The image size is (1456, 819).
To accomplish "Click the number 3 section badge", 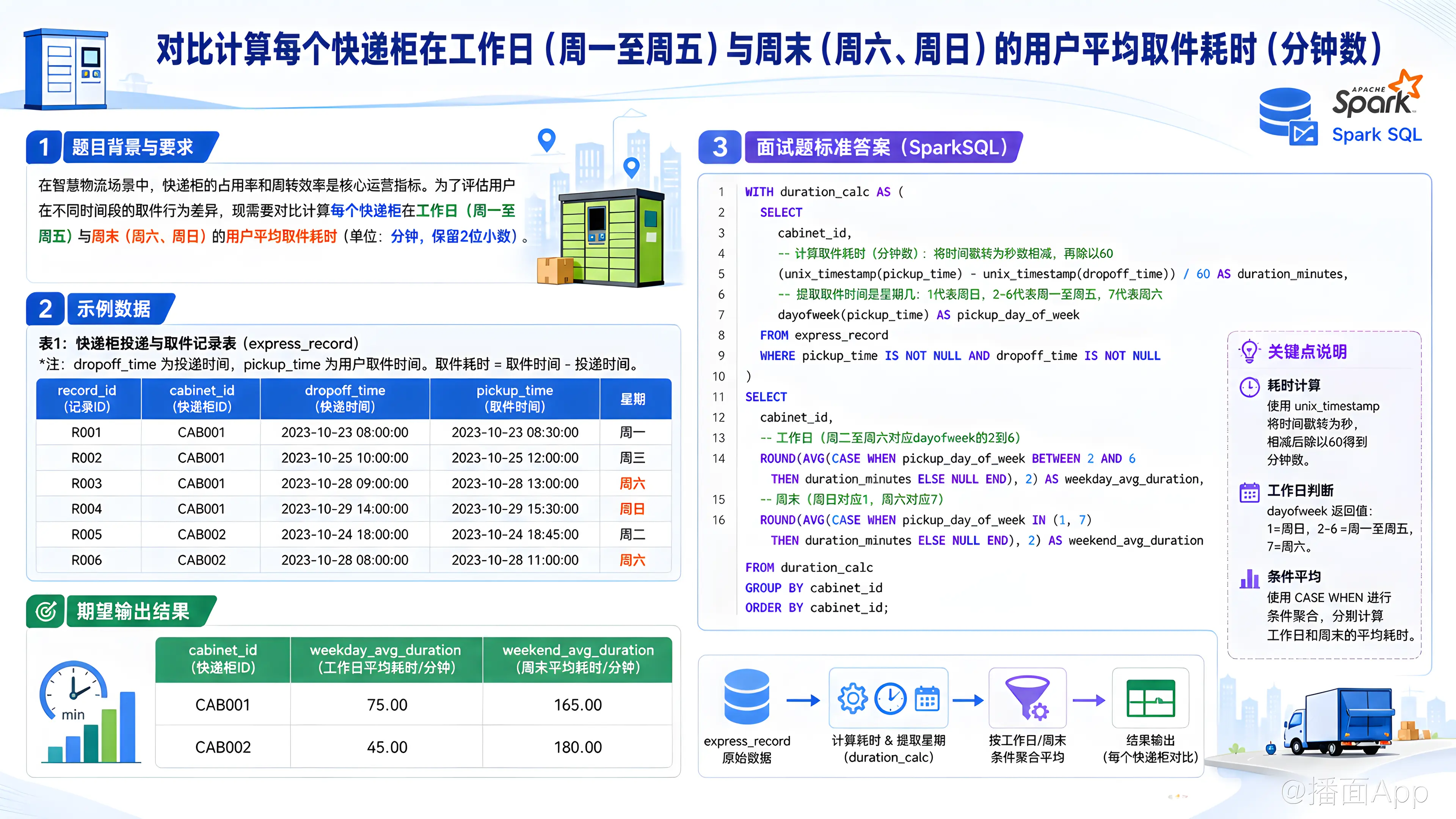I will tap(720, 147).
